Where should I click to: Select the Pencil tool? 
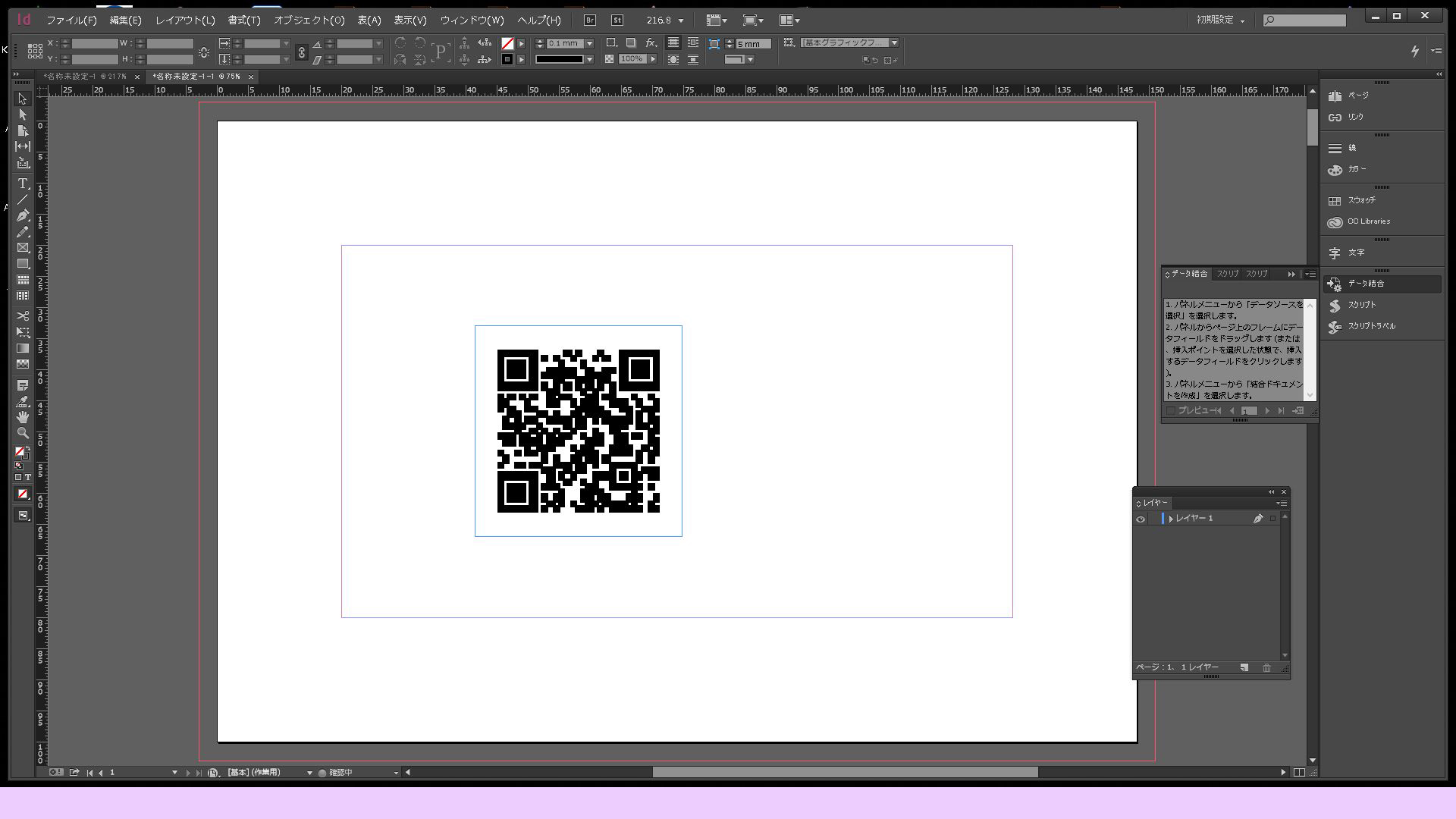pyautogui.click(x=23, y=231)
